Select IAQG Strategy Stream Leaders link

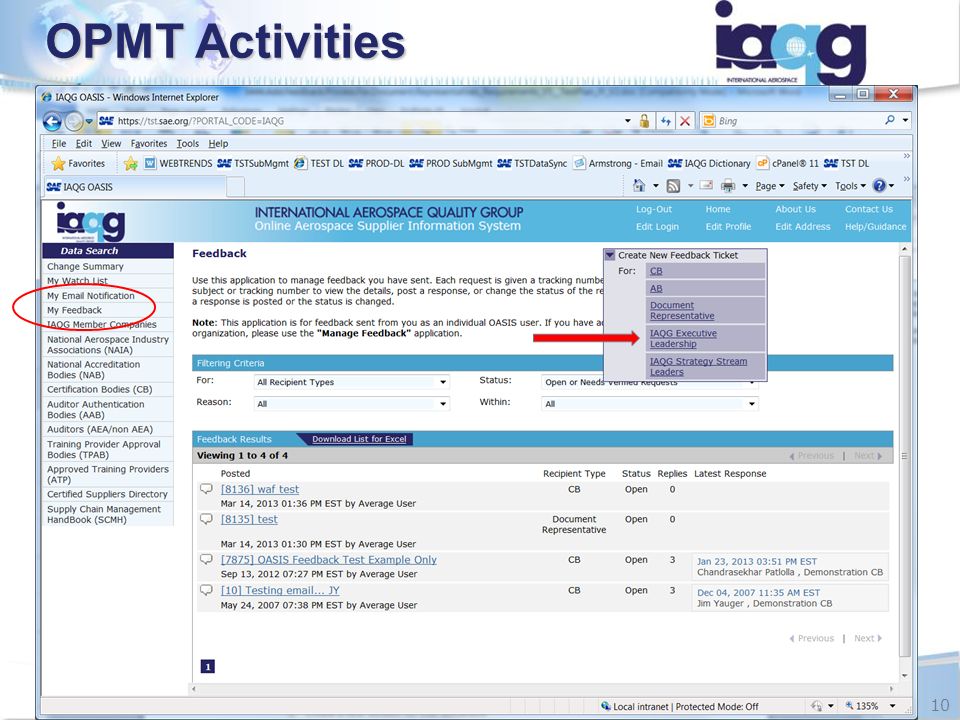(698, 366)
